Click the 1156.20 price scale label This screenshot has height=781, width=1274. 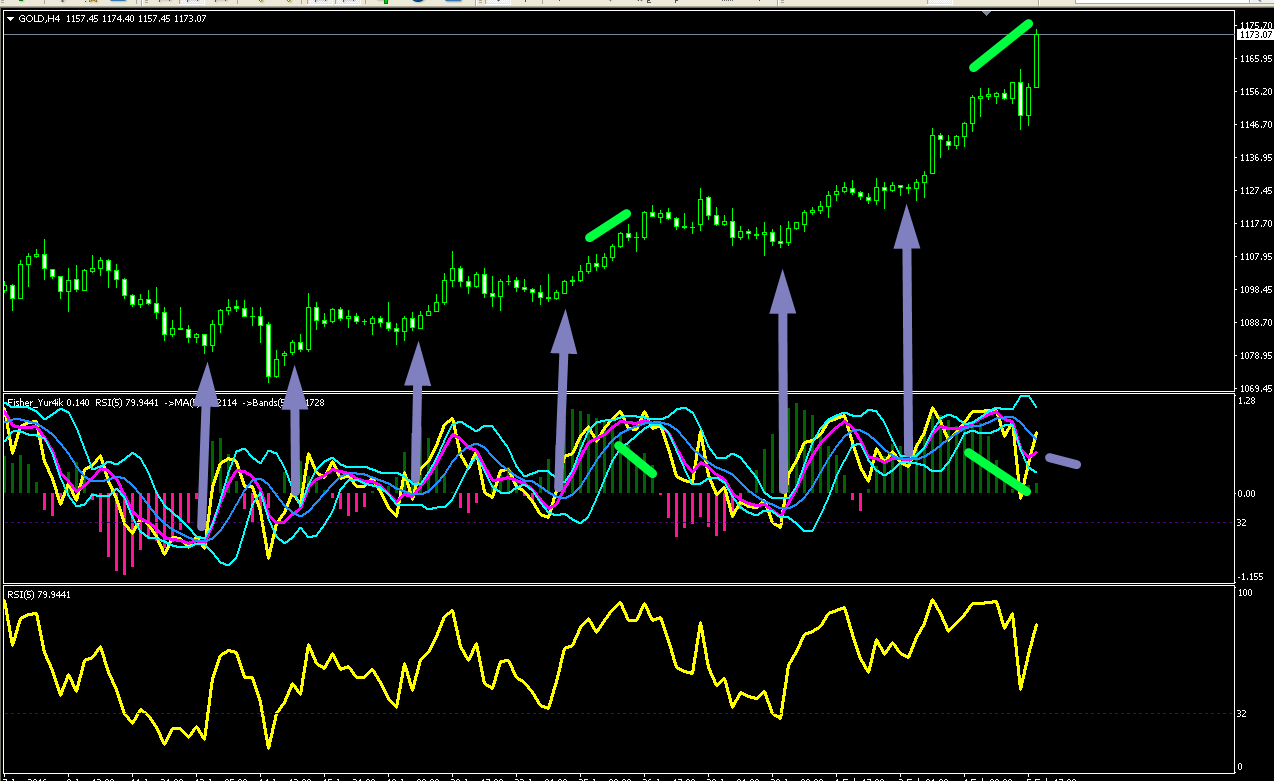(x=1255, y=92)
